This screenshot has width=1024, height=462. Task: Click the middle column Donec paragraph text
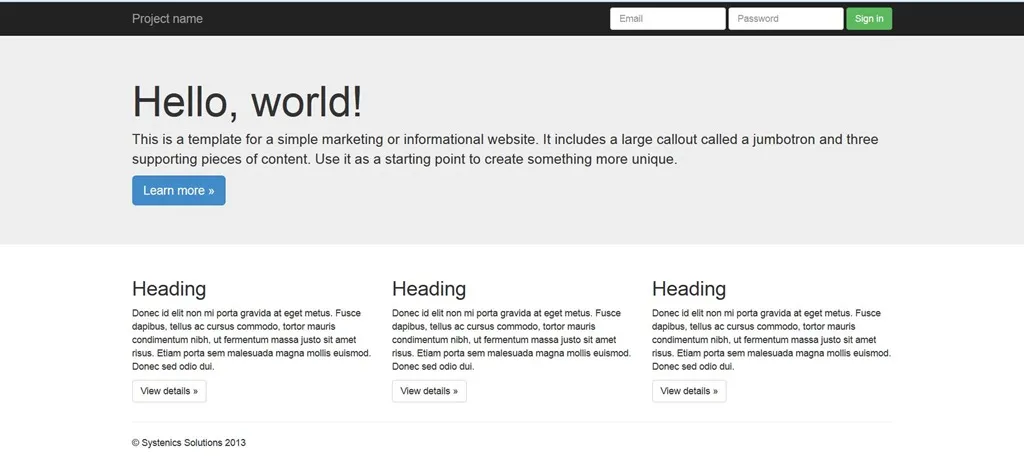(x=511, y=340)
